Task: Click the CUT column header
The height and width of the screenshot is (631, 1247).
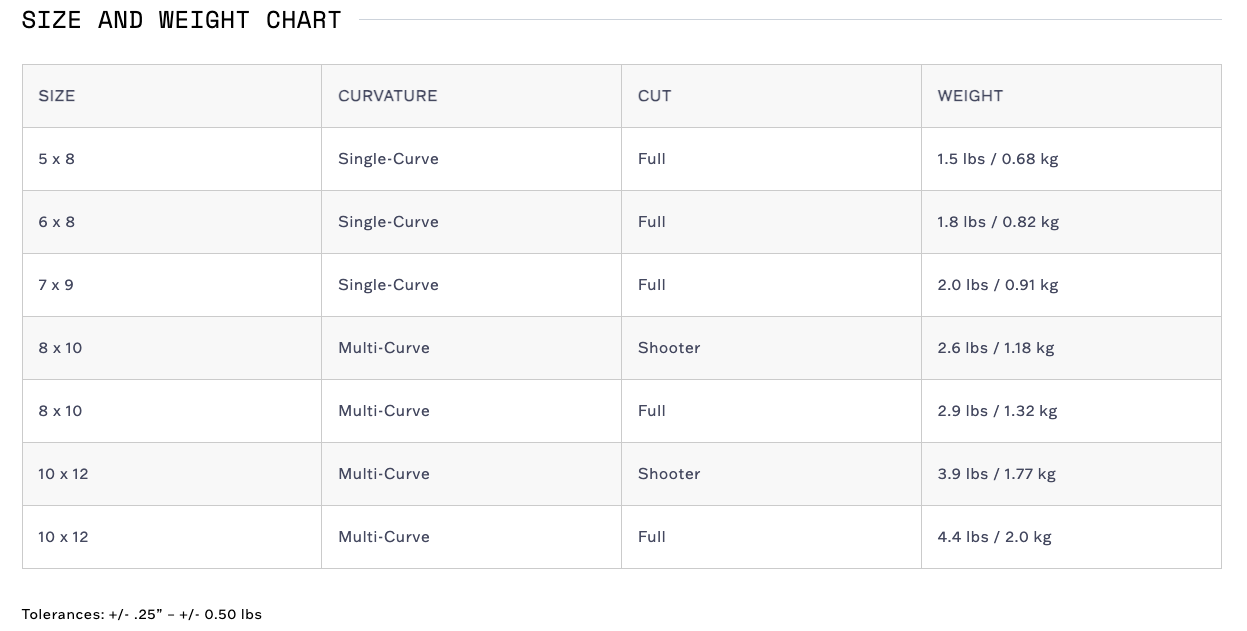Action: point(654,96)
